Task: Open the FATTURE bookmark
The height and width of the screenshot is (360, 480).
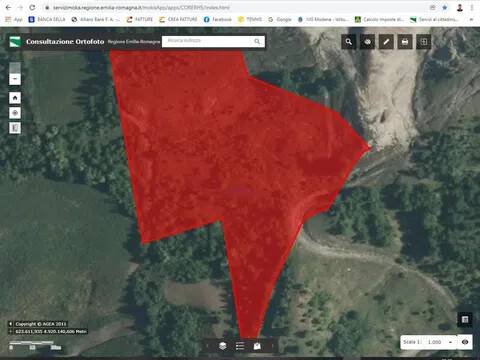Action: (140, 19)
